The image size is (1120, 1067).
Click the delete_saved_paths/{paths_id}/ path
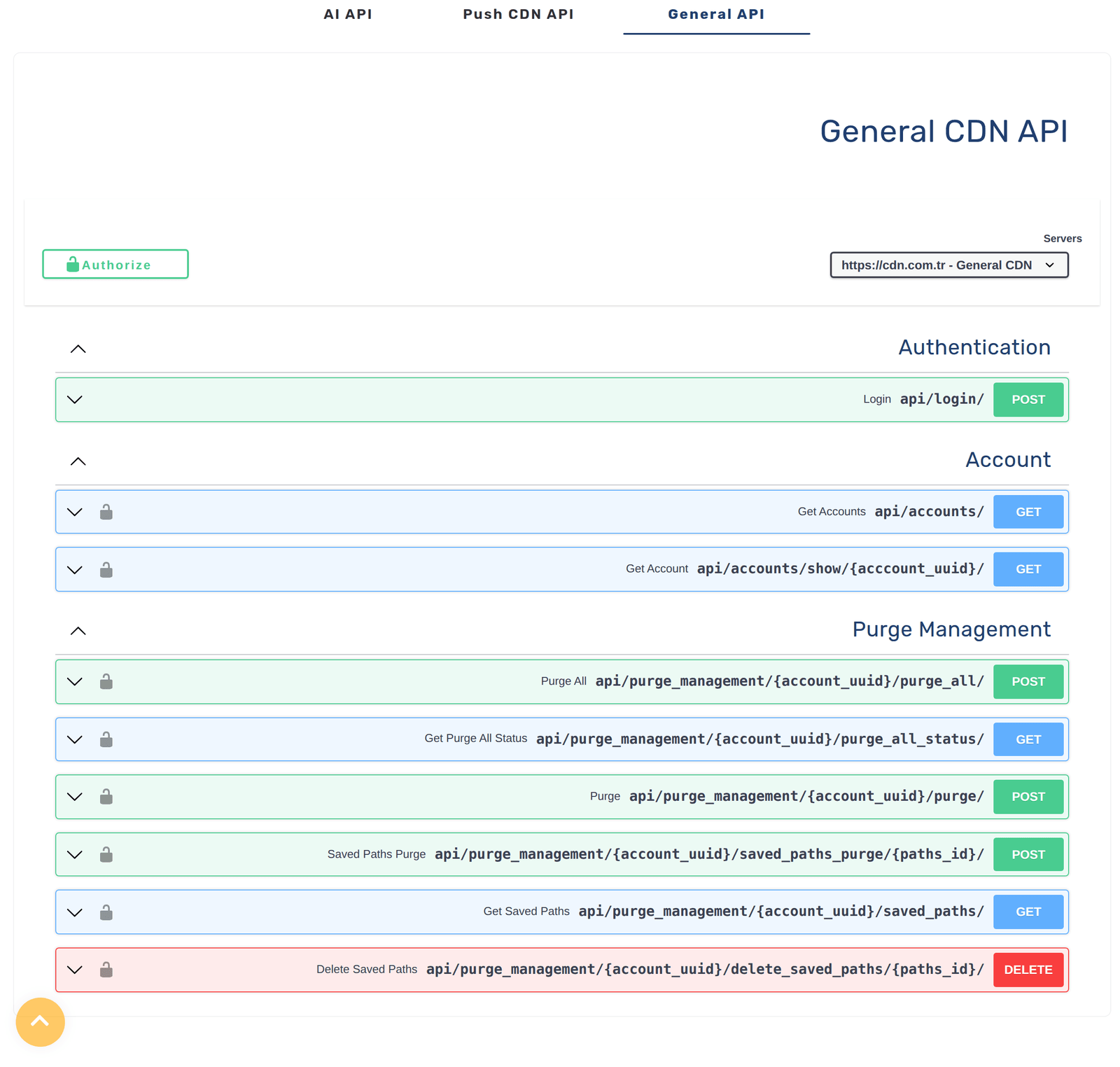706,969
